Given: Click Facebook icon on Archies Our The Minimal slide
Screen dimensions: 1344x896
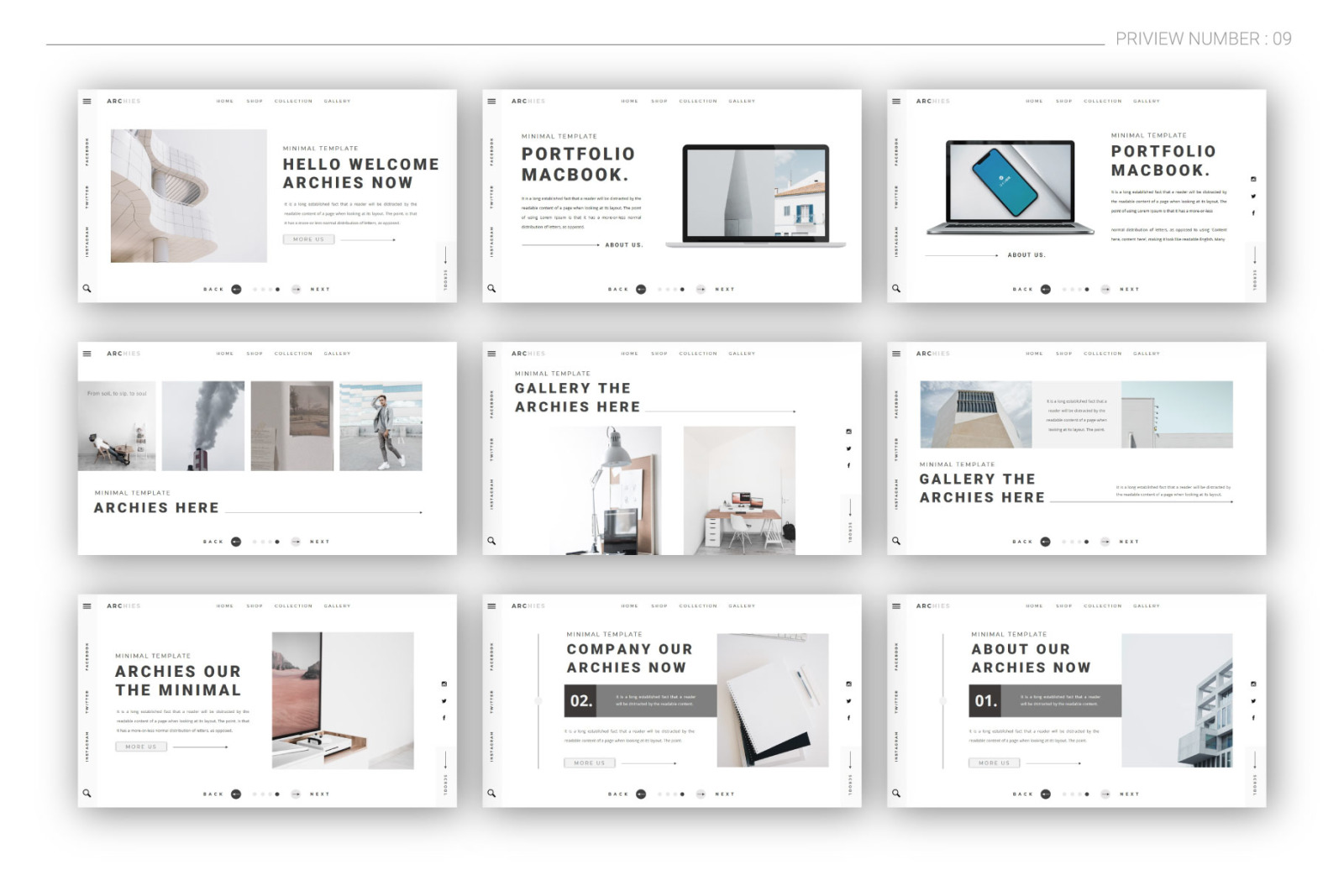Looking at the screenshot, I should 444,718.
